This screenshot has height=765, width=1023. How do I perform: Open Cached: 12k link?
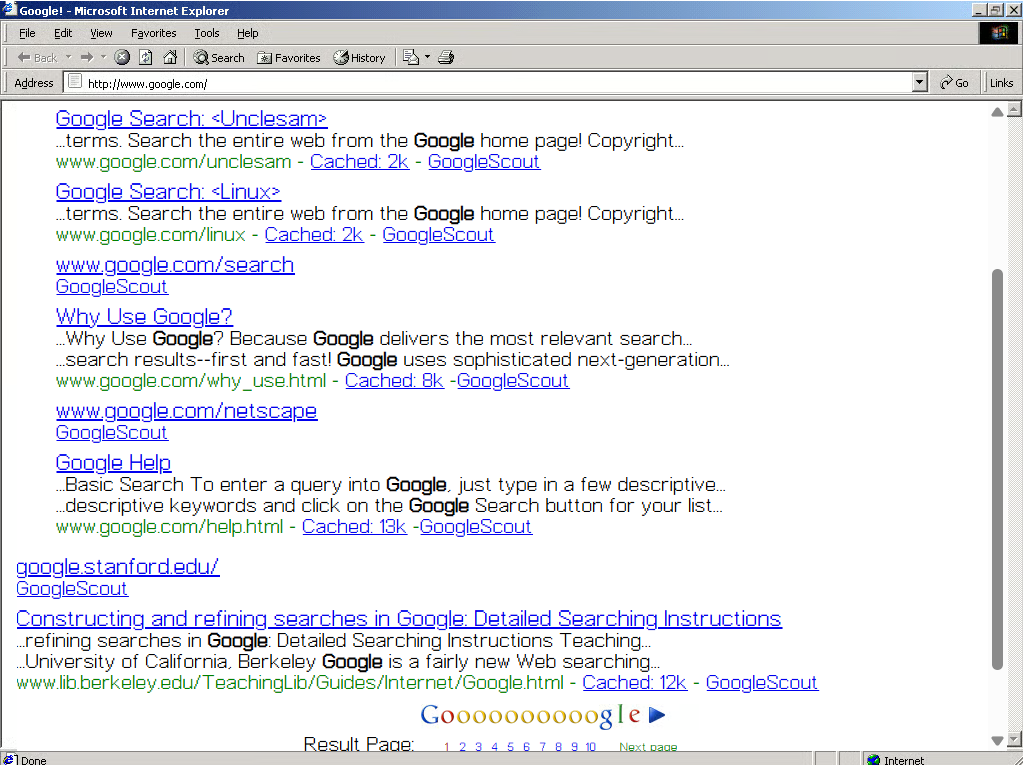click(x=635, y=683)
